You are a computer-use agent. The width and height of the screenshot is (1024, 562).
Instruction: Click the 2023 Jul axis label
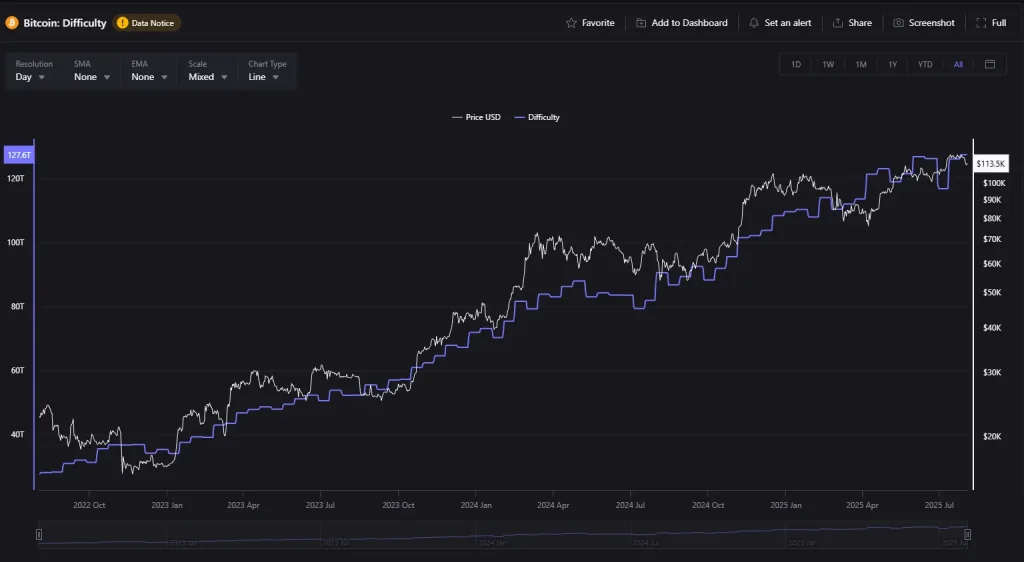click(x=320, y=505)
